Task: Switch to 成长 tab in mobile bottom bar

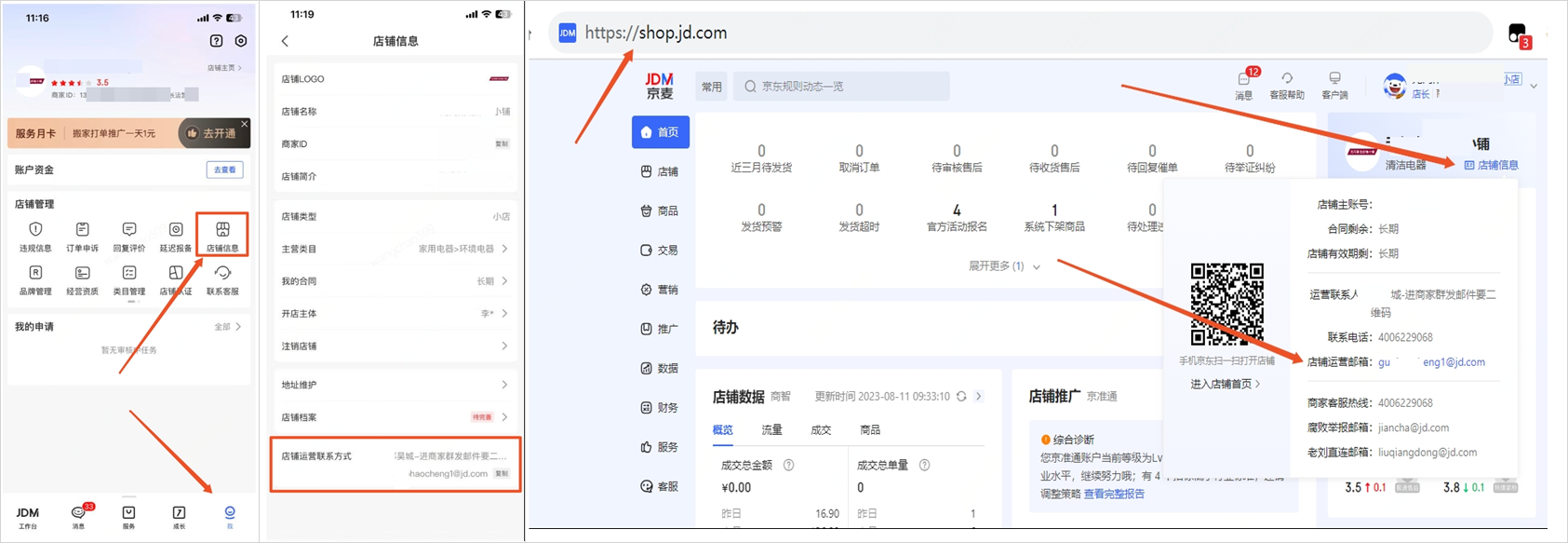Action: (x=179, y=518)
